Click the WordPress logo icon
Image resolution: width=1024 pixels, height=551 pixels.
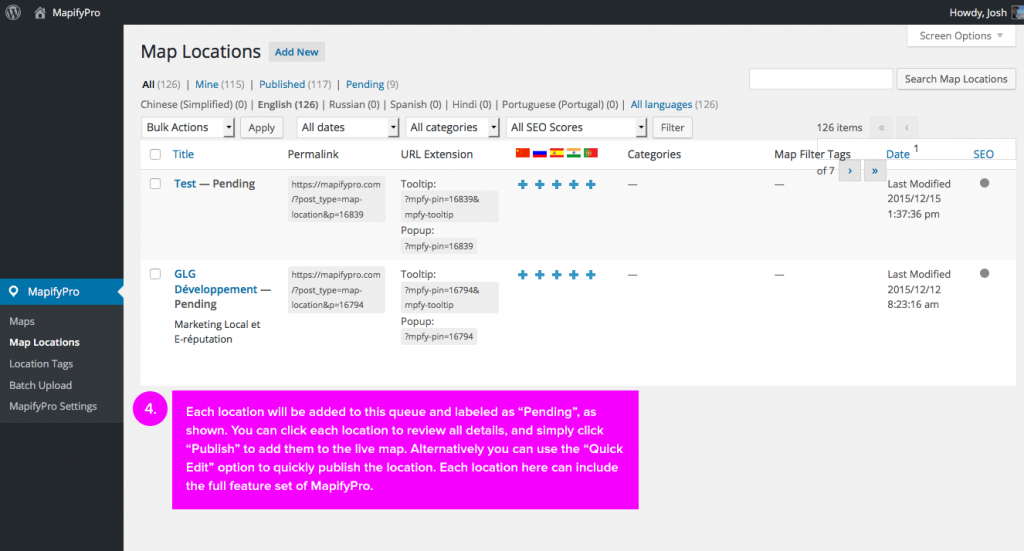tap(14, 13)
